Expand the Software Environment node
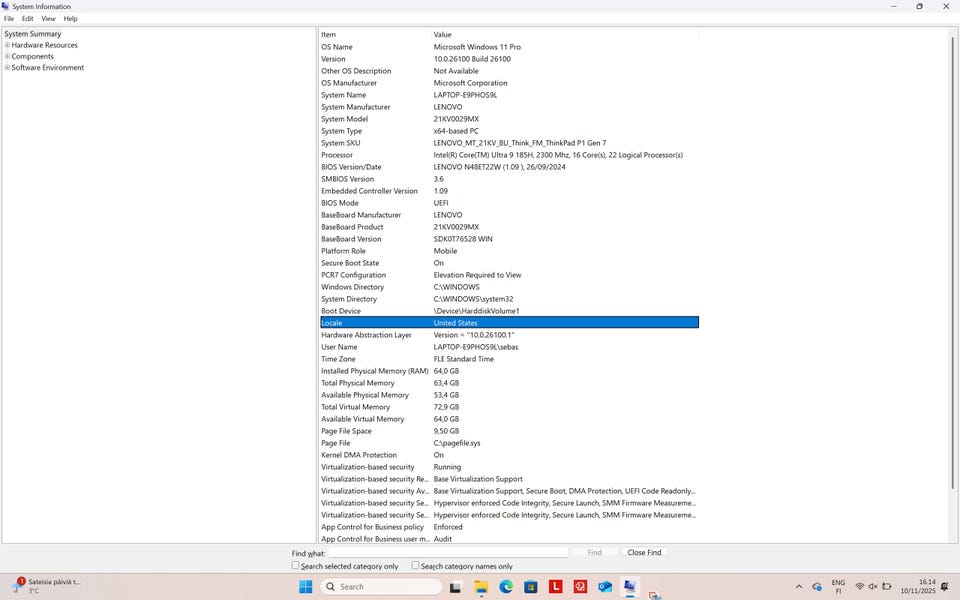 point(7,67)
